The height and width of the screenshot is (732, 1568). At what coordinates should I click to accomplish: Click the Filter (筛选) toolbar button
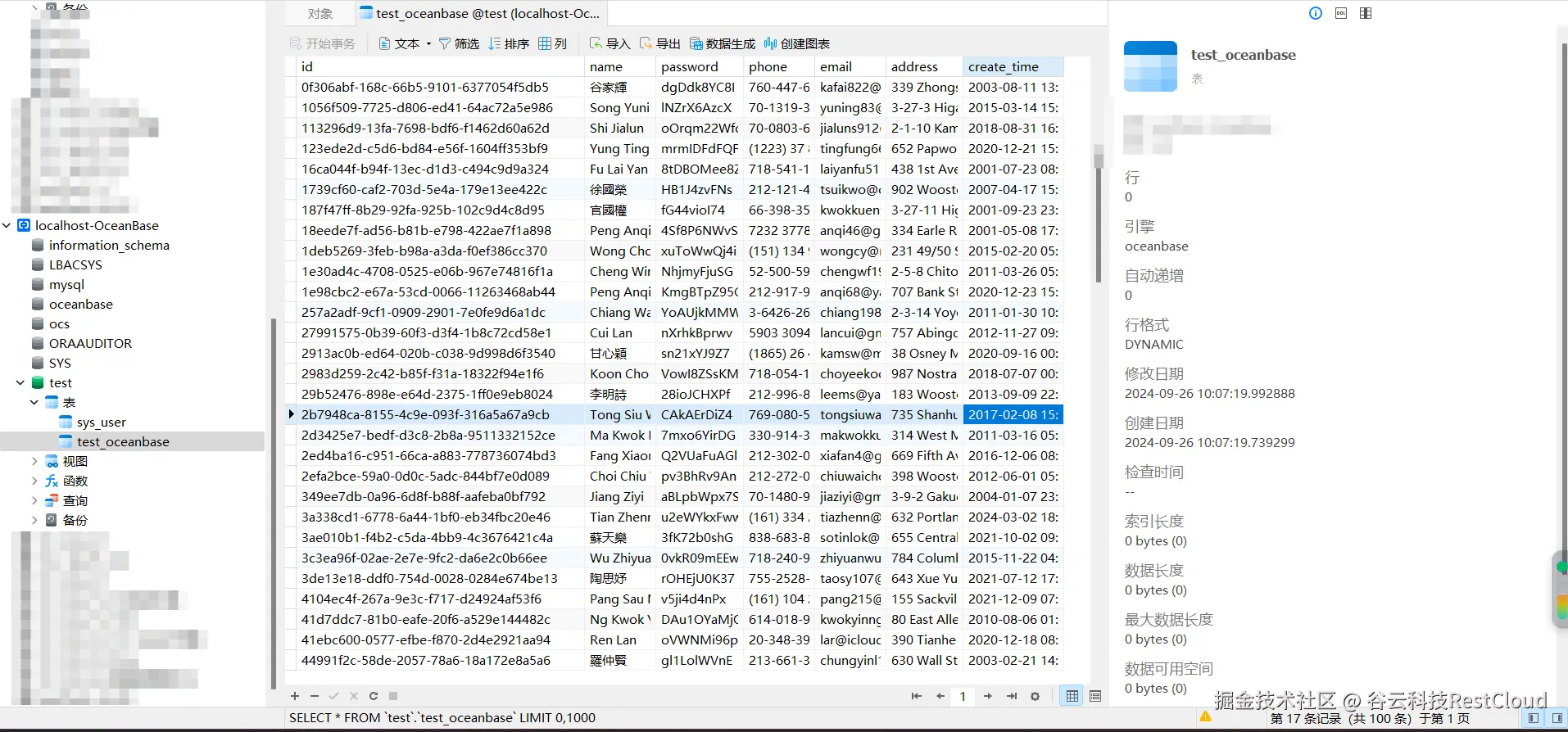point(459,43)
